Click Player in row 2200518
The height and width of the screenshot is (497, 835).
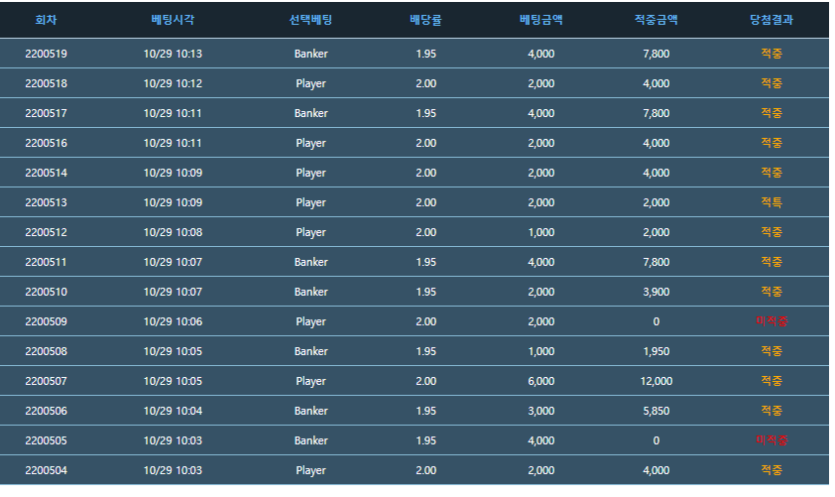tap(311, 84)
